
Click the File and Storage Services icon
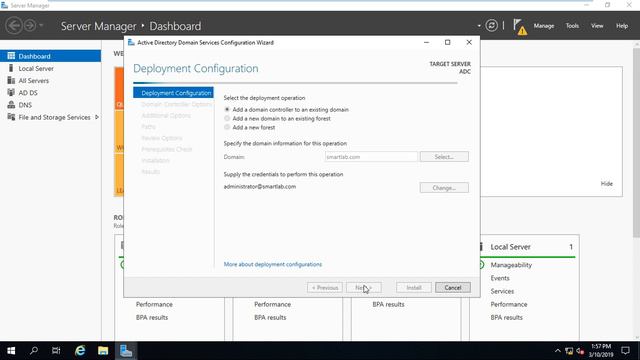coord(11,117)
